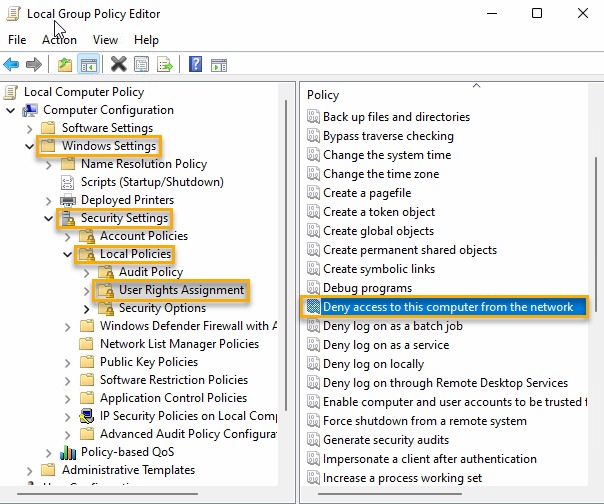Click the Policy-based QoS chart icon

pyautogui.click(x=68, y=452)
